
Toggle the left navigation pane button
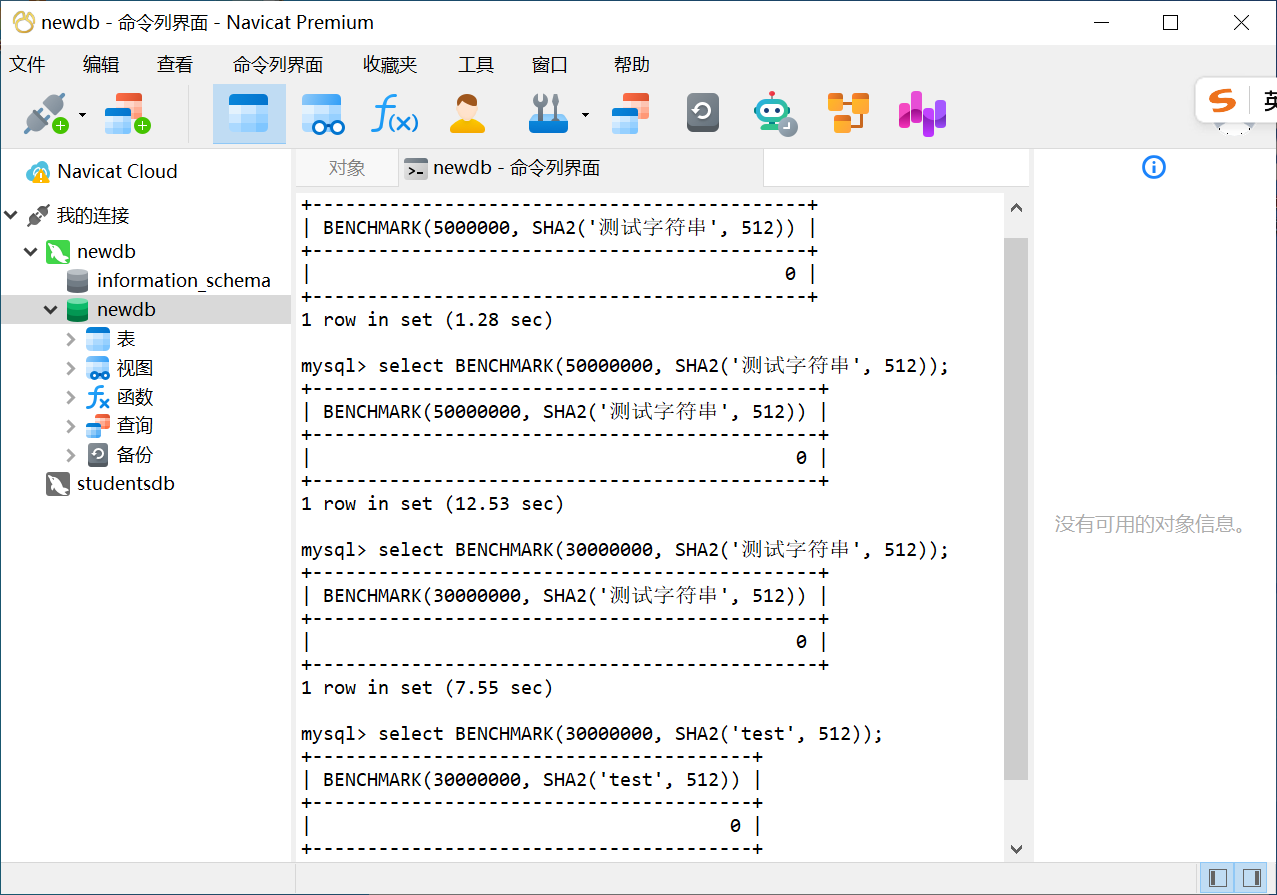[1218, 878]
